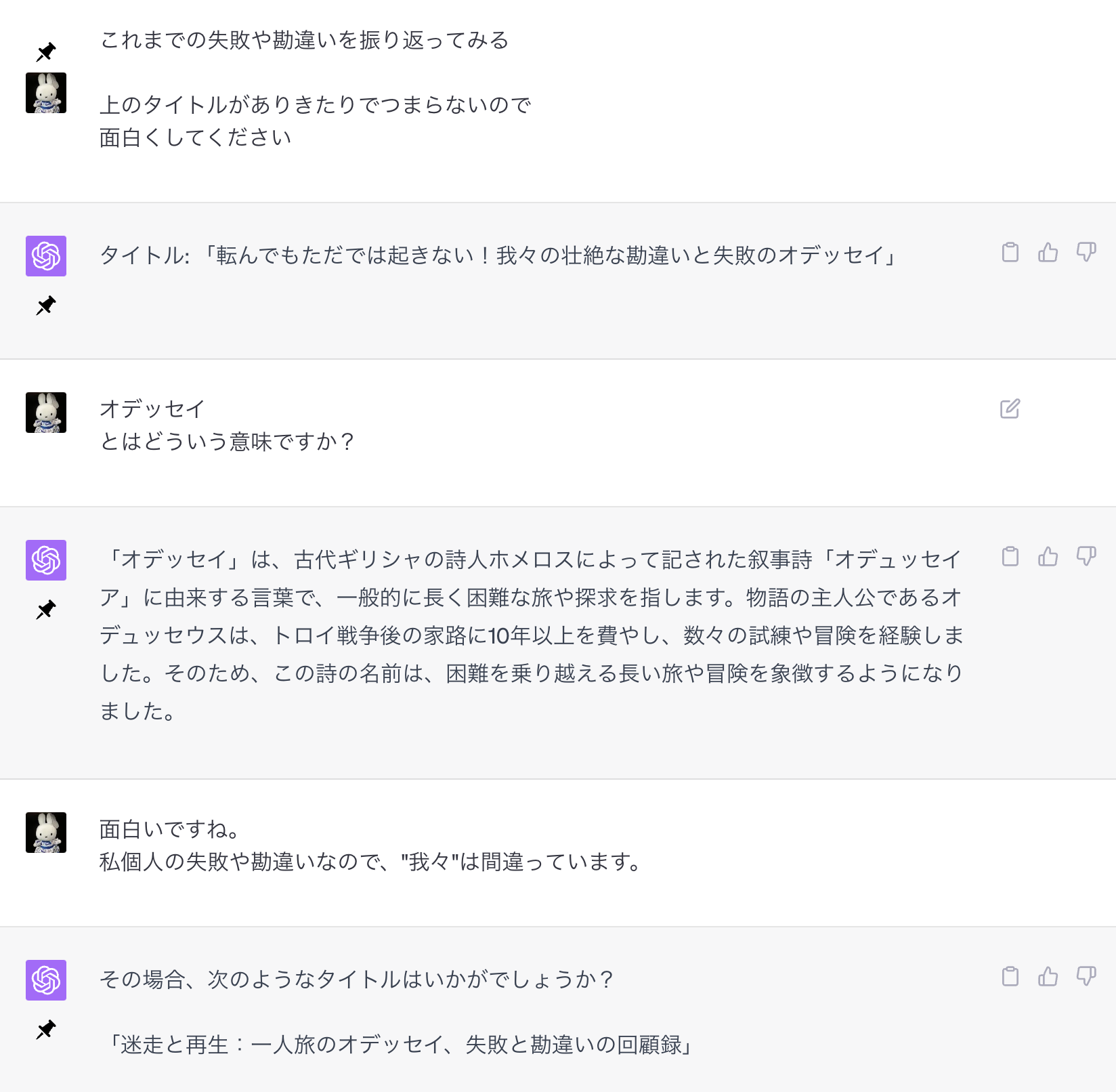Thumbs up the final title proposal
The width and height of the screenshot is (1116, 1092).
[x=1048, y=978]
